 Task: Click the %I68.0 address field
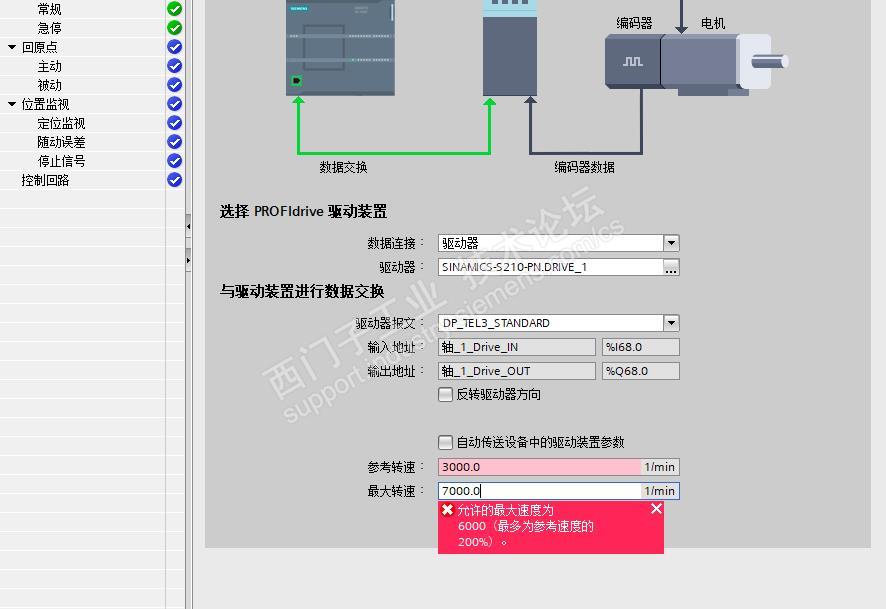coord(641,347)
